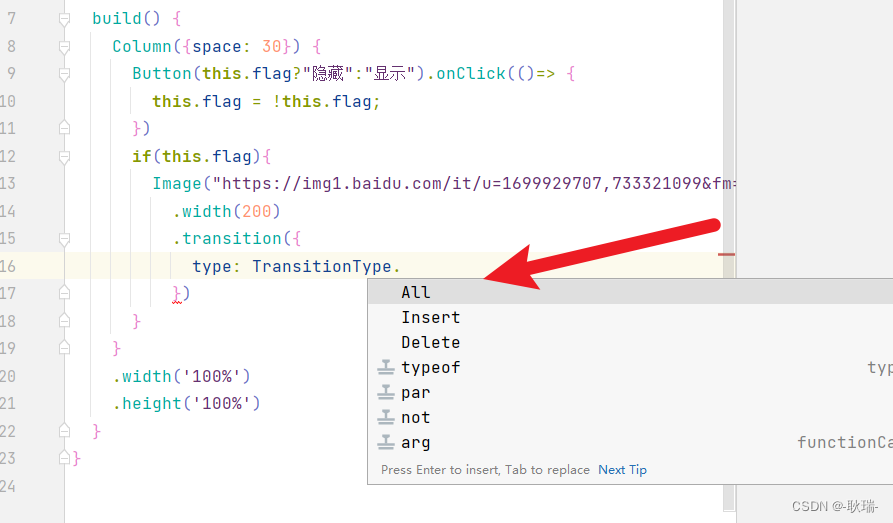Toggle fold marker on line 18
The width and height of the screenshot is (893, 523).
point(64,321)
